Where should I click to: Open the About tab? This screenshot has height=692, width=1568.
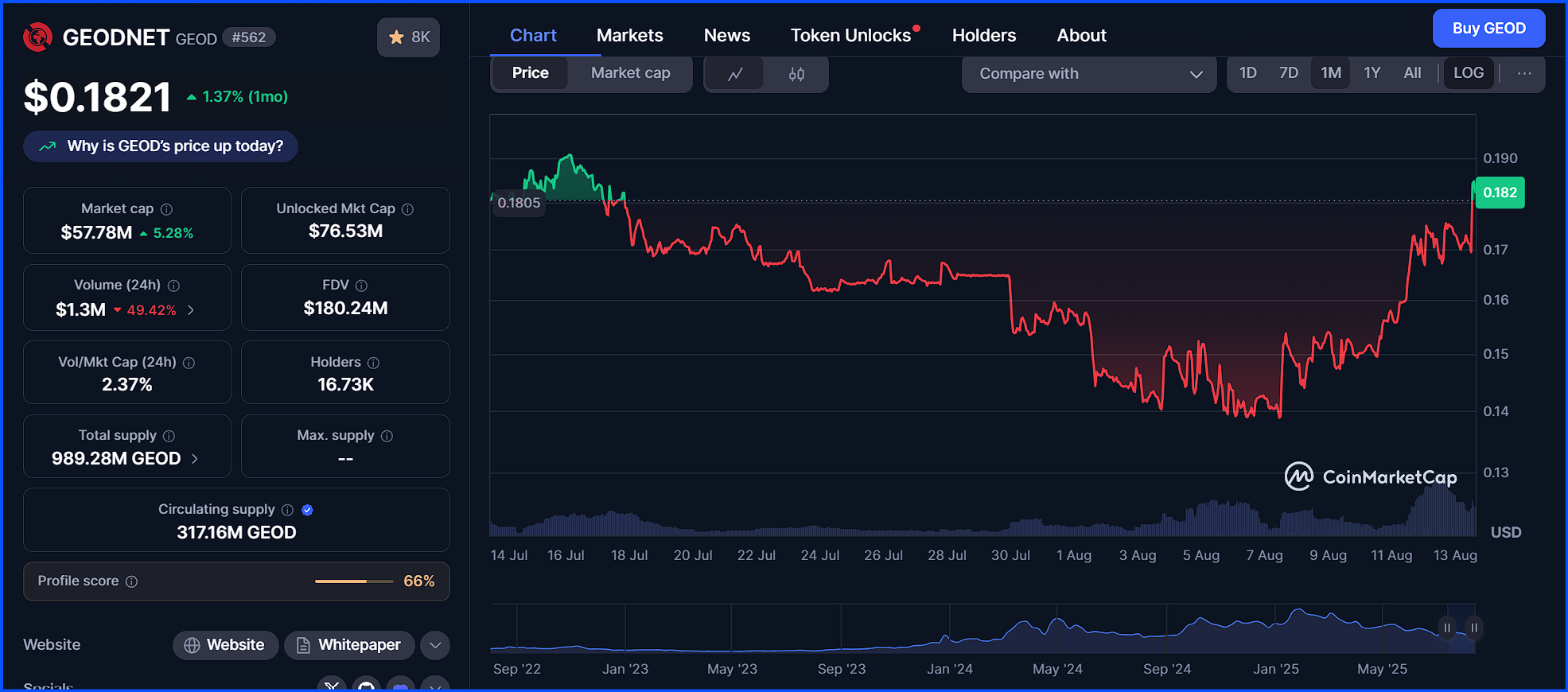click(x=1082, y=36)
